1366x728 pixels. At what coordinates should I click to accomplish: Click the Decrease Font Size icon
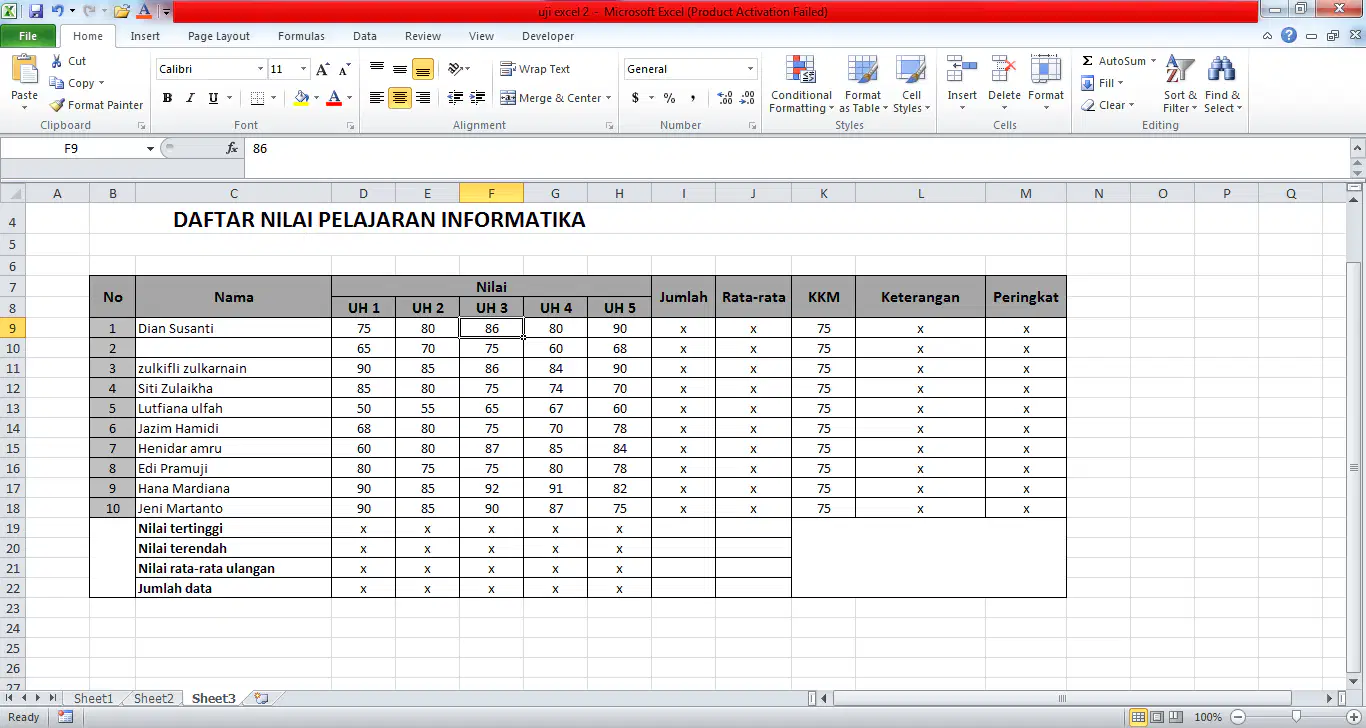click(345, 69)
